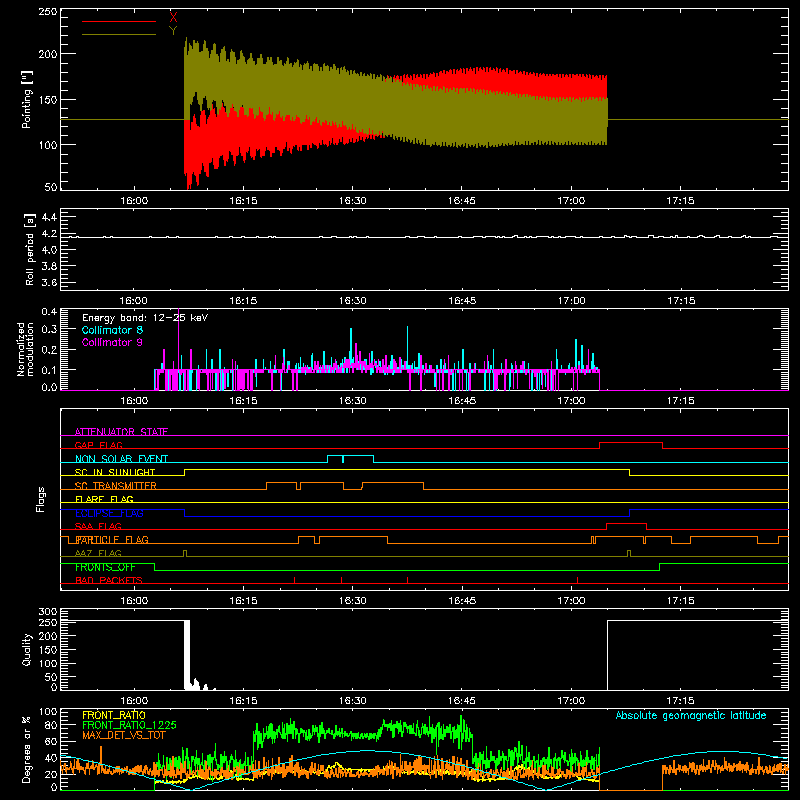The height and width of the screenshot is (800, 800).
Task: Select the FRONTS_OFF flag label
Action: tap(105, 567)
